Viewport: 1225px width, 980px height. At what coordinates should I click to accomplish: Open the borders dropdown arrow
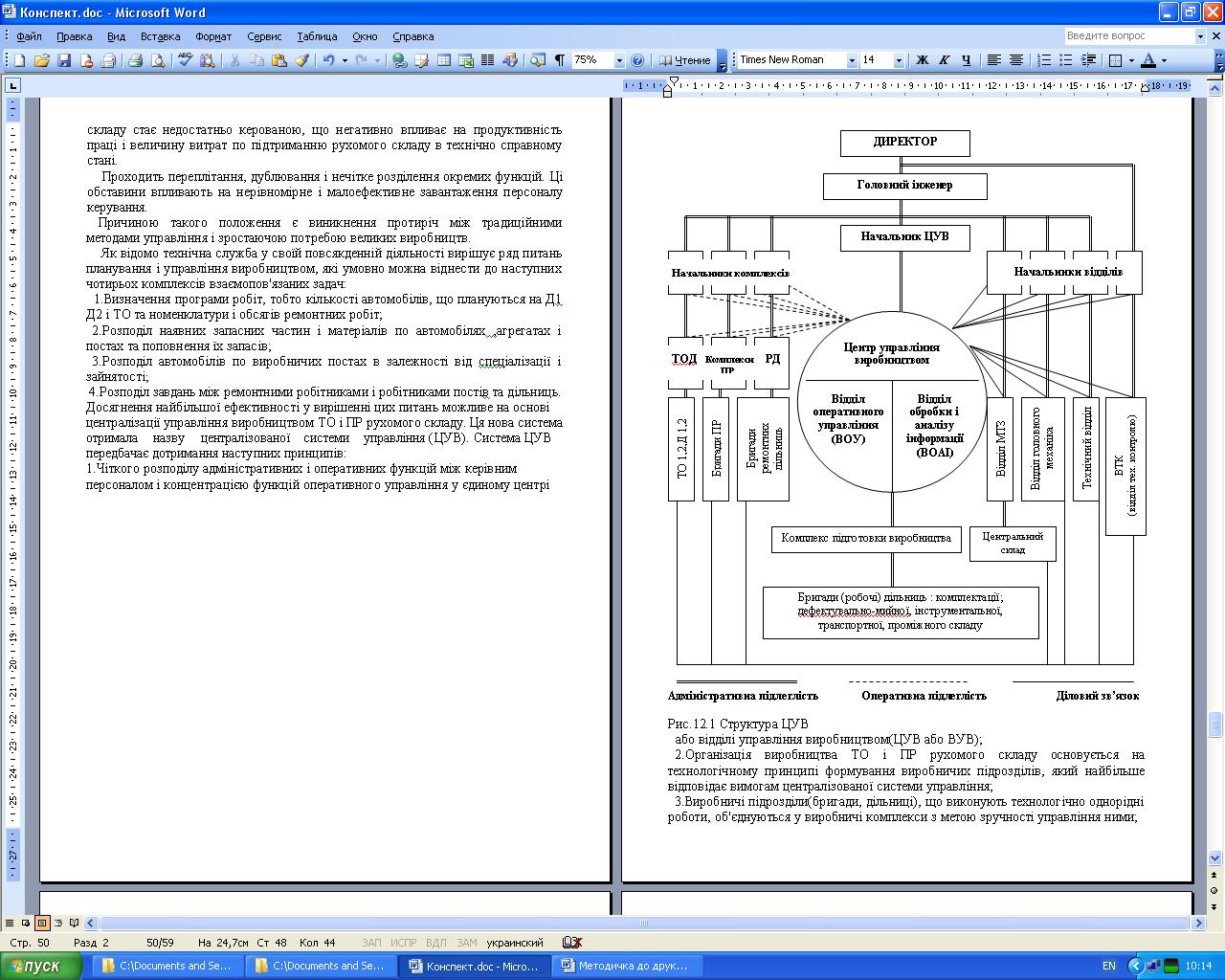1131,60
